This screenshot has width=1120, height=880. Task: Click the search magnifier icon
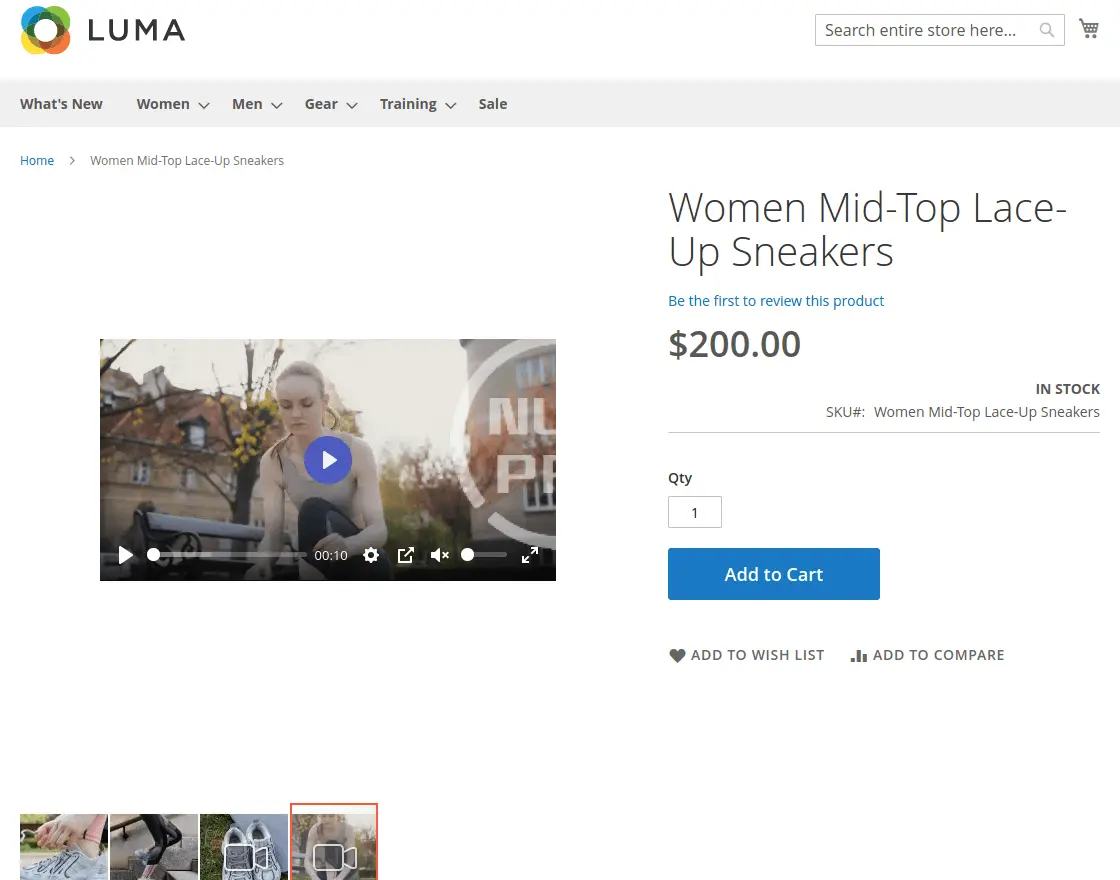coord(1047,30)
